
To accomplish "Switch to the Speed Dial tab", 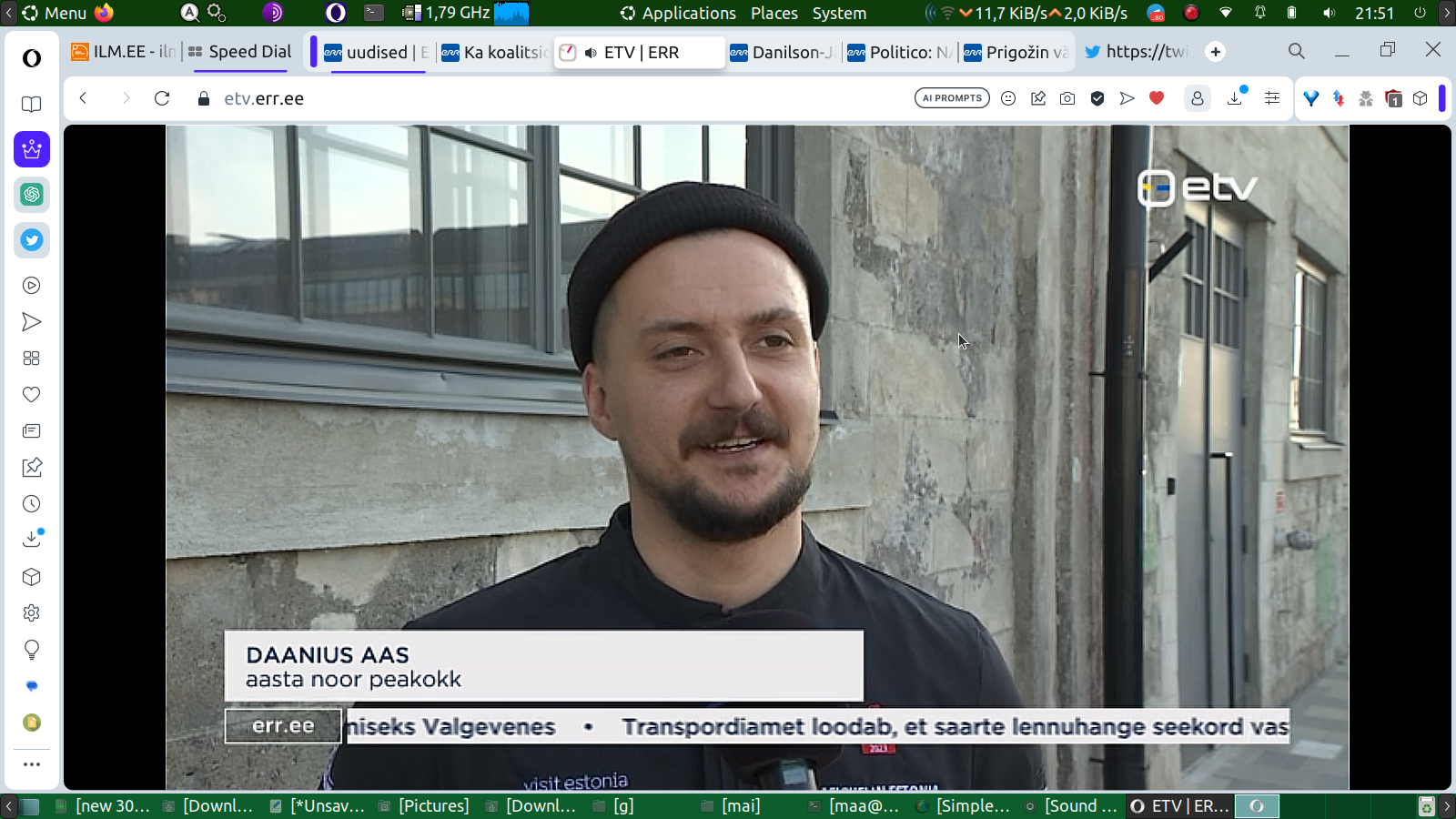I will pos(240,52).
